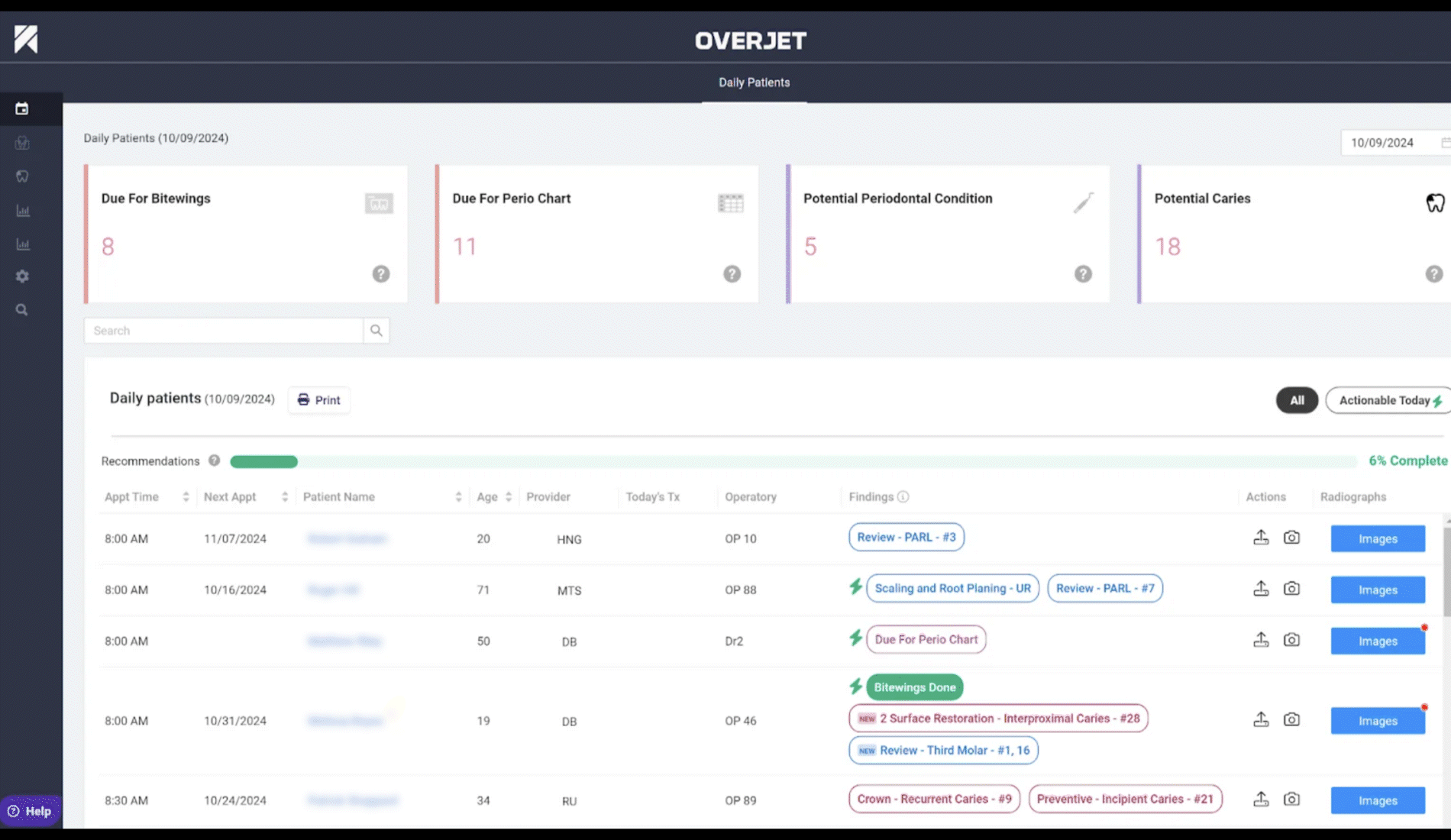Click the Print button
The height and width of the screenshot is (840, 1451).
(x=318, y=400)
